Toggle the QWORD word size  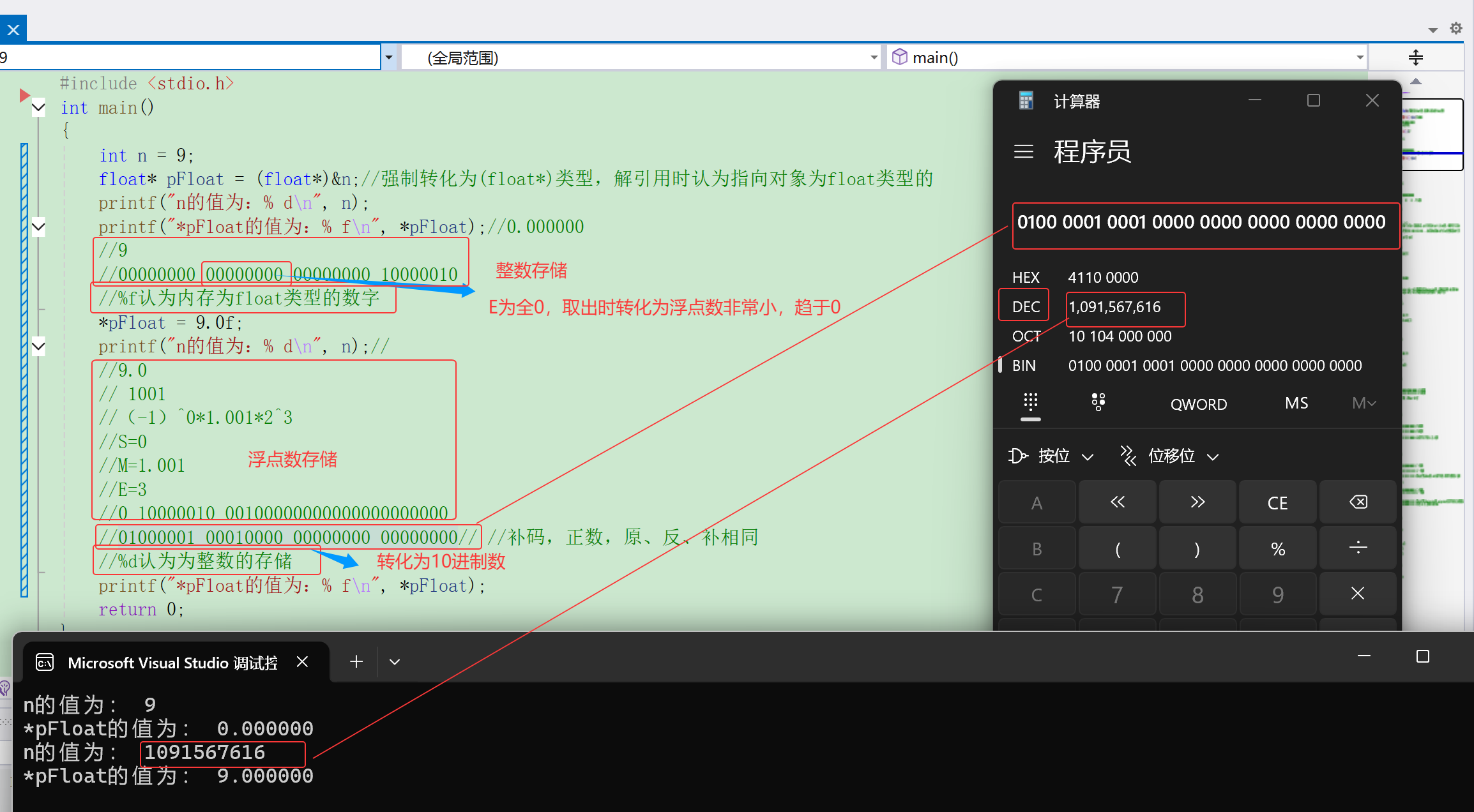(x=1198, y=404)
